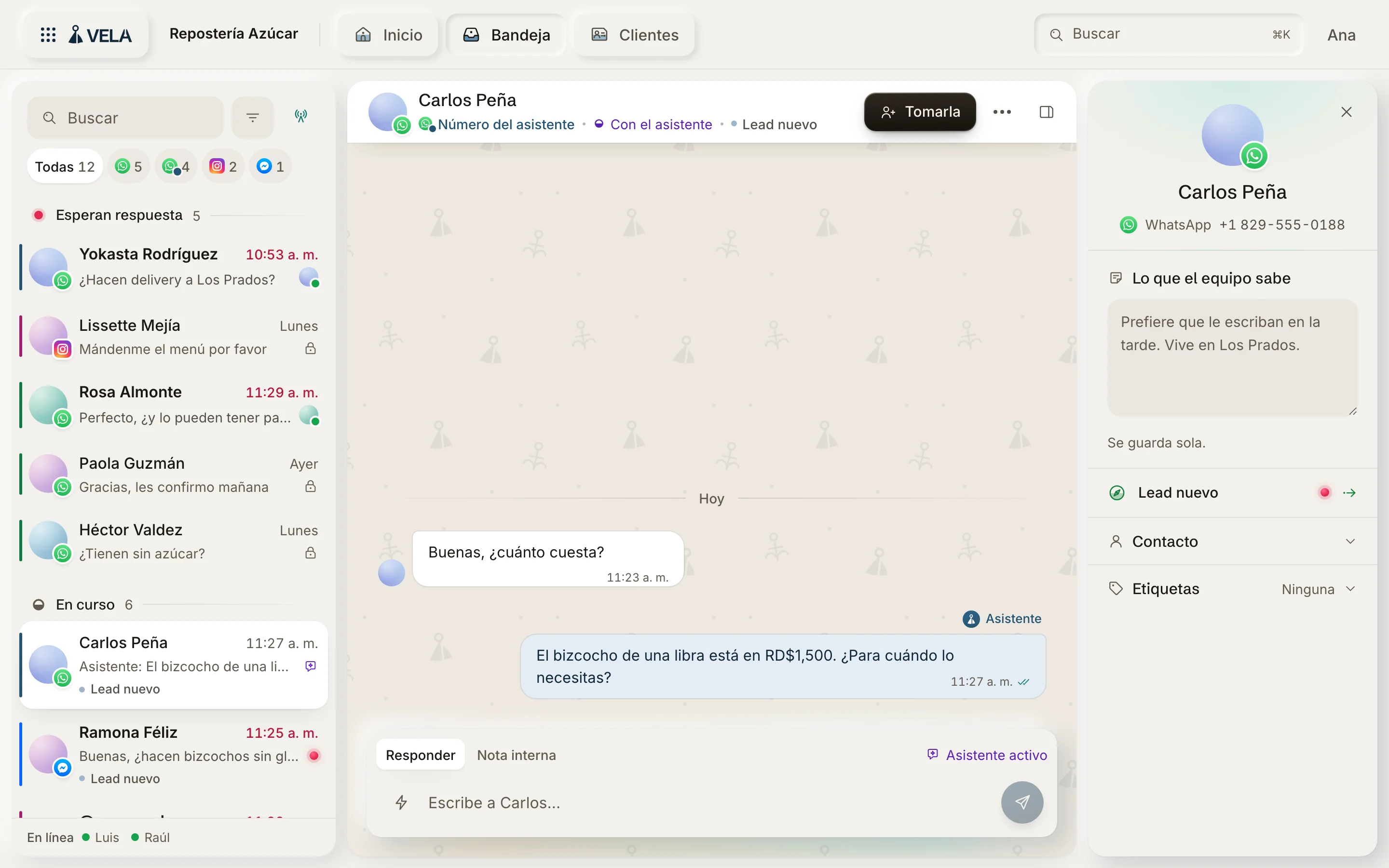Click the assistant chat icon on Carlos Peña row
Screen dimensions: 1389x868
click(311, 666)
